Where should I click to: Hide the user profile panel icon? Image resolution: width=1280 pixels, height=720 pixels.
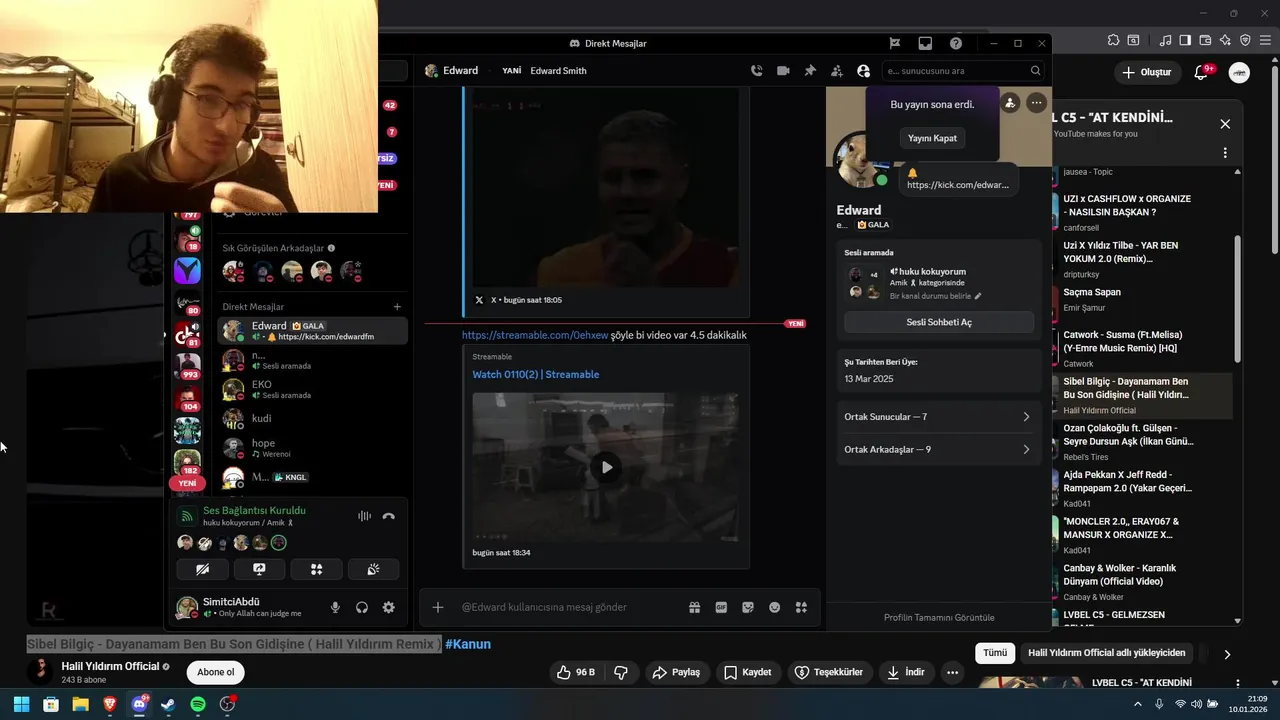point(864,71)
